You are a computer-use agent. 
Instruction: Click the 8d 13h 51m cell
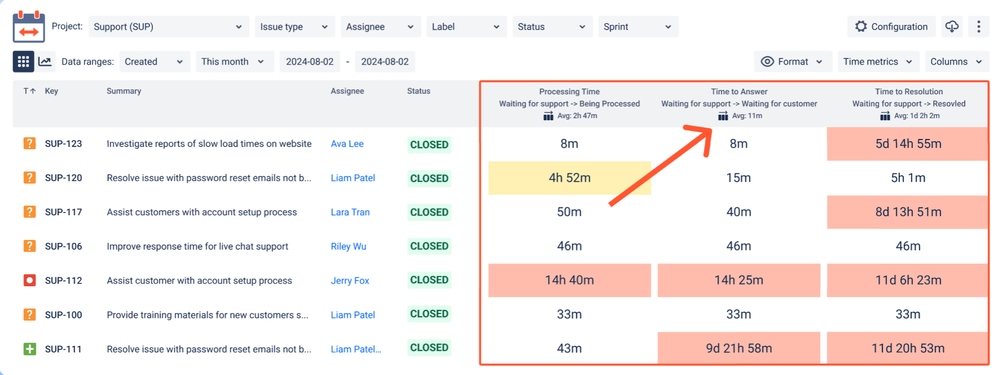click(908, 212)
